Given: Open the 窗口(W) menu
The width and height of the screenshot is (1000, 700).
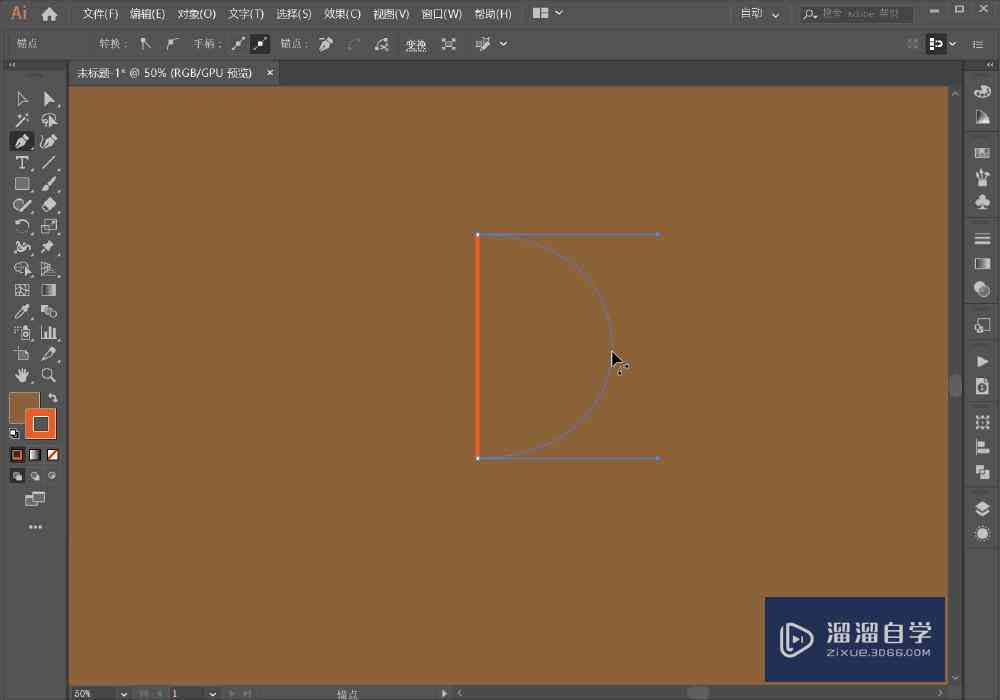Looking at the screenshot, I should point(441,13).
